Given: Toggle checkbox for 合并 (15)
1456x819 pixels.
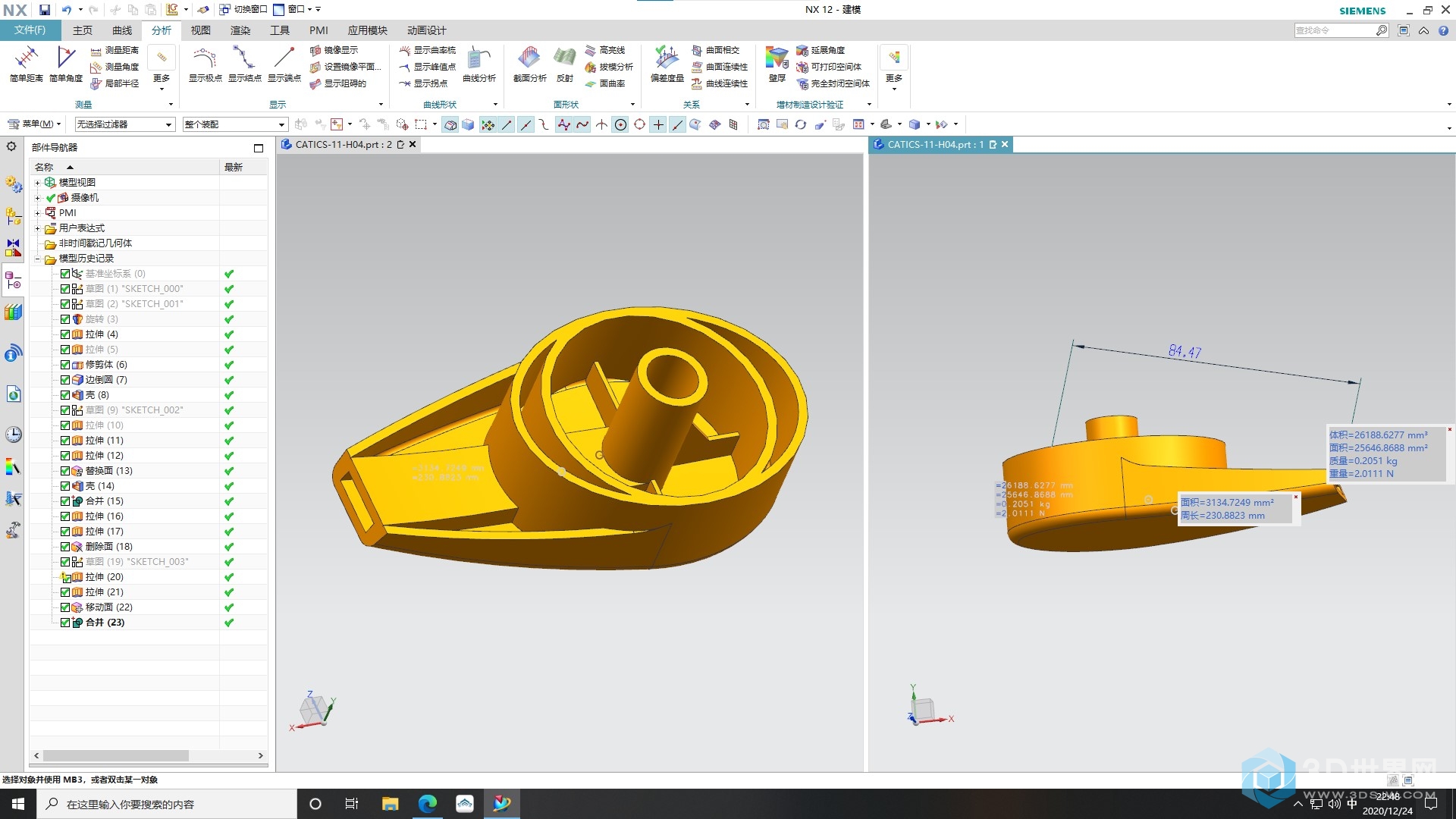Looking at the screenshot, I should [65, 501].
